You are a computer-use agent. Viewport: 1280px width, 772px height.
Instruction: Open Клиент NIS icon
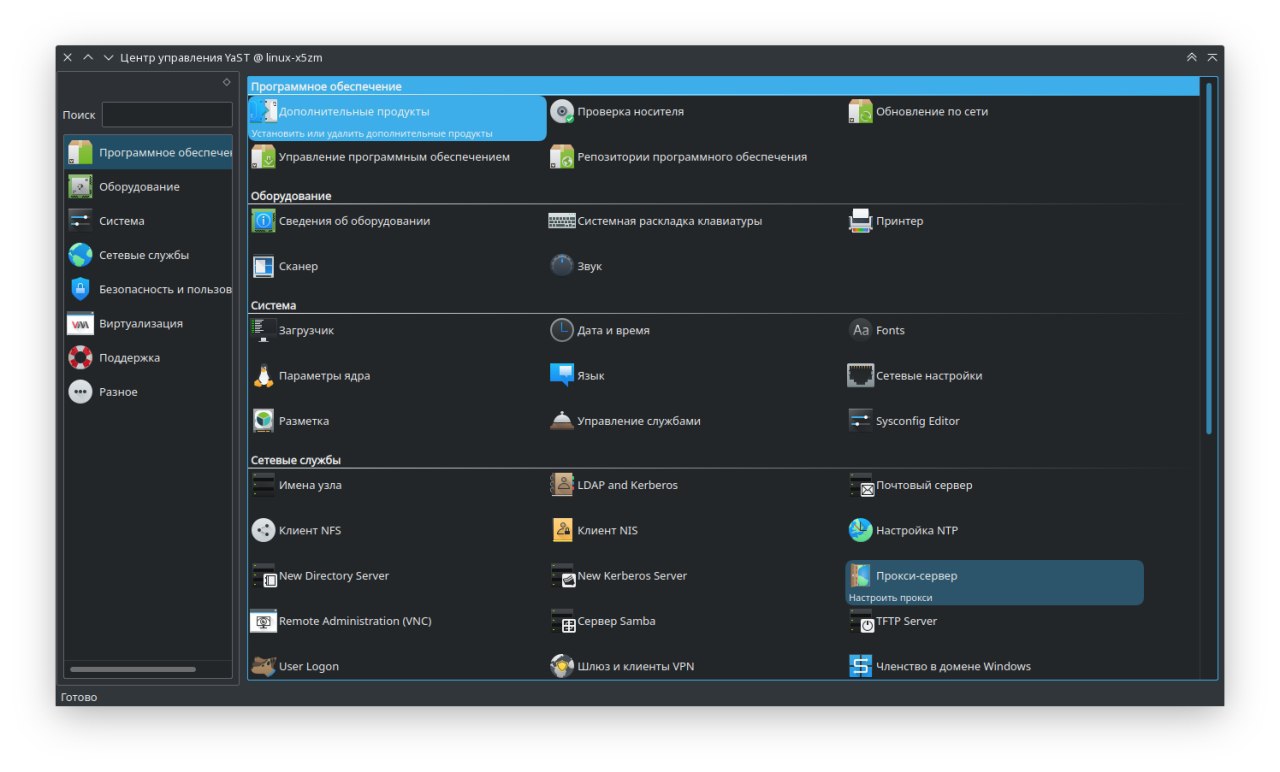point(562,530)
